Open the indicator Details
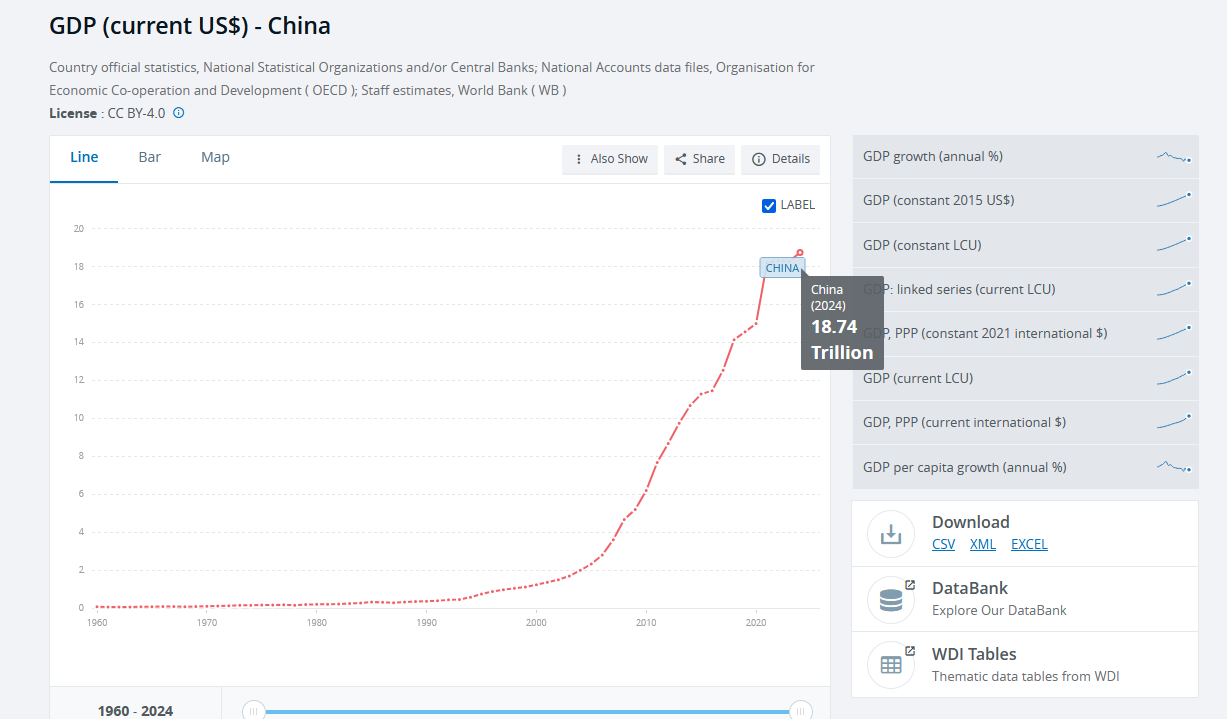The image size is (1227, 719). pos(780,159)
